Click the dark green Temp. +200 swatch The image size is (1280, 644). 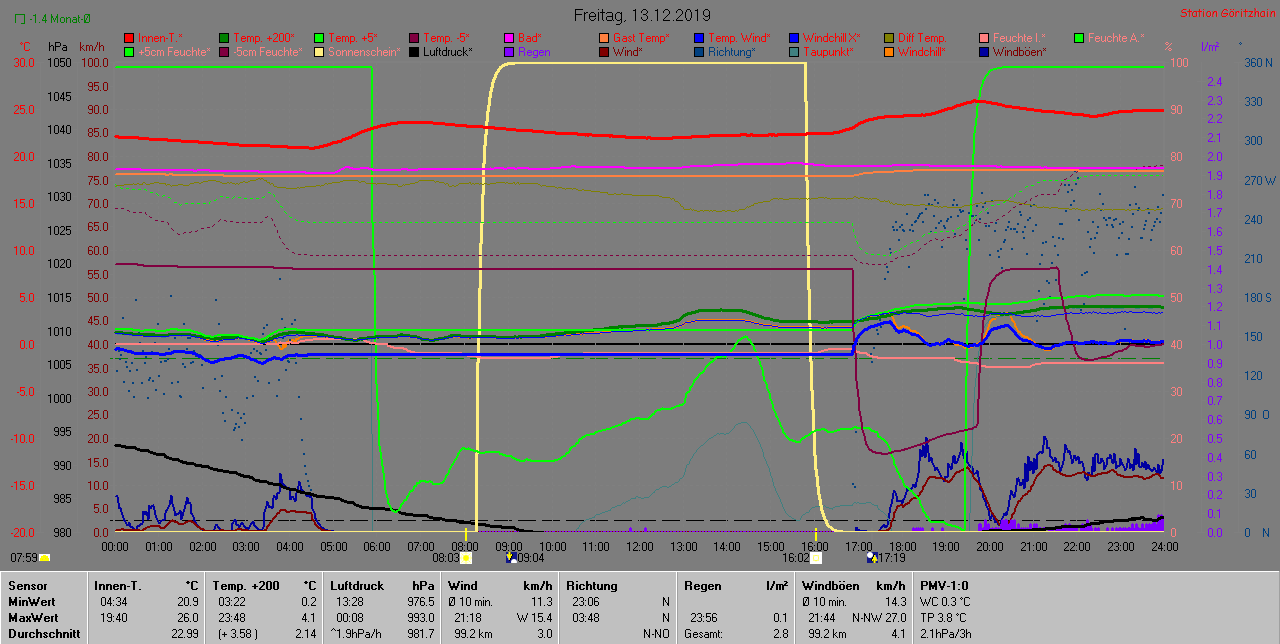225,38
